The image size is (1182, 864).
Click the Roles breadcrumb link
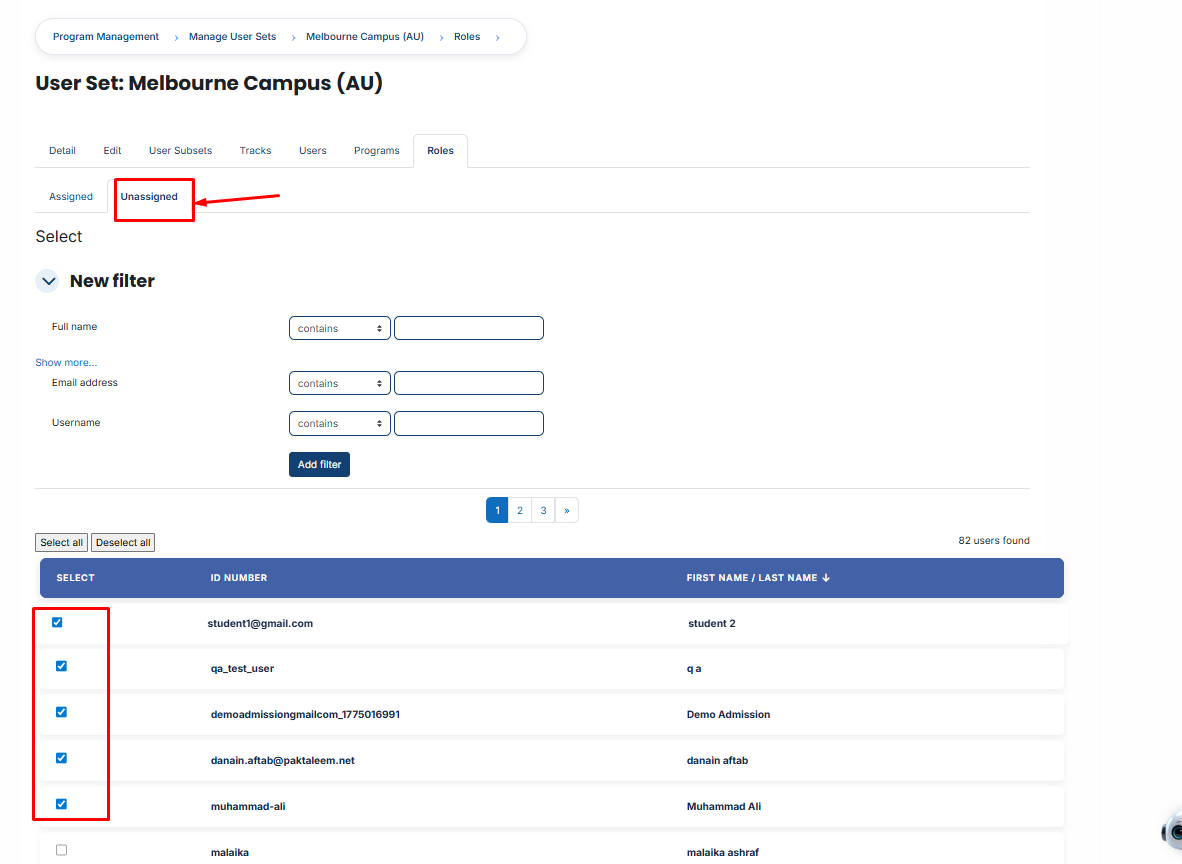[467, 37]
